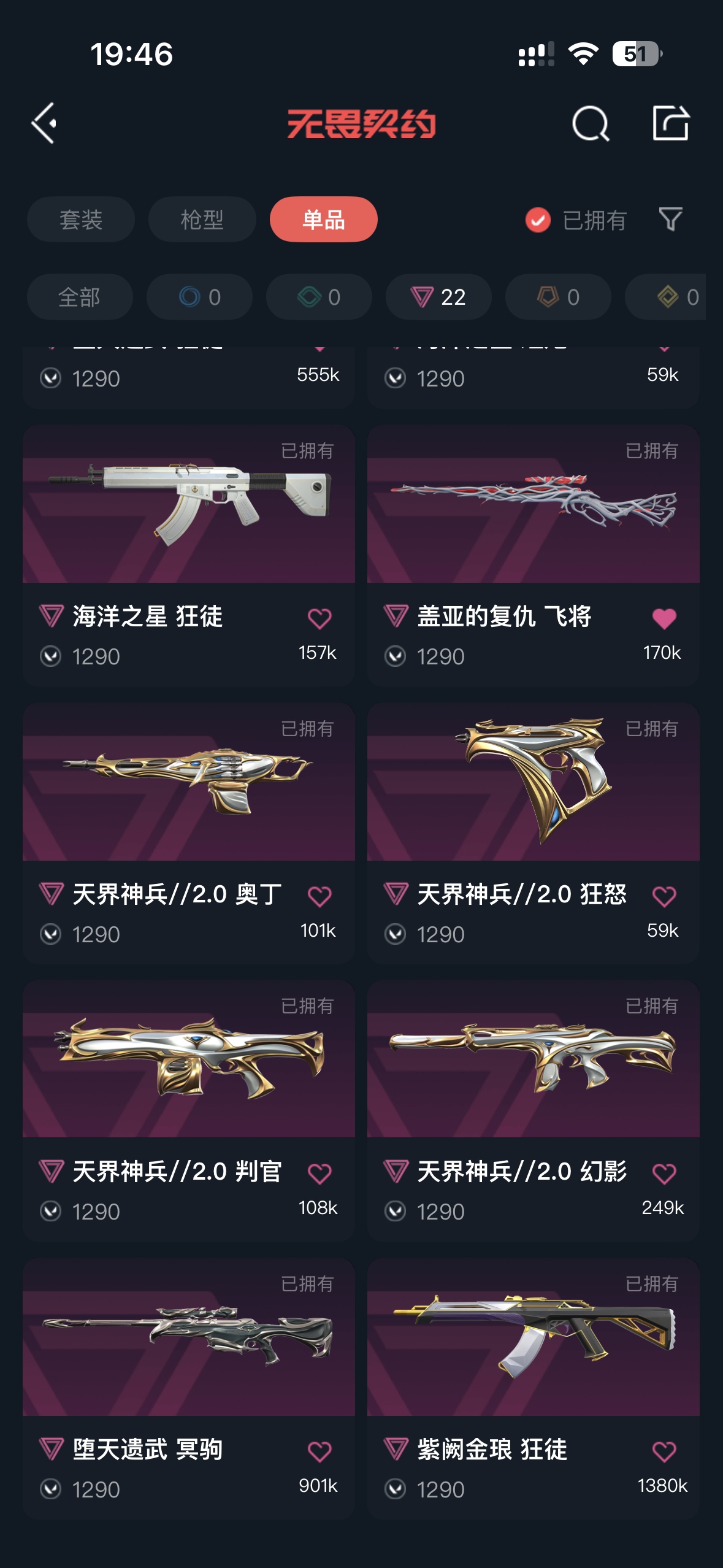Tap heart on 紫阙金琅 狂徒
723x1568 pixels.
[664, 1451]
